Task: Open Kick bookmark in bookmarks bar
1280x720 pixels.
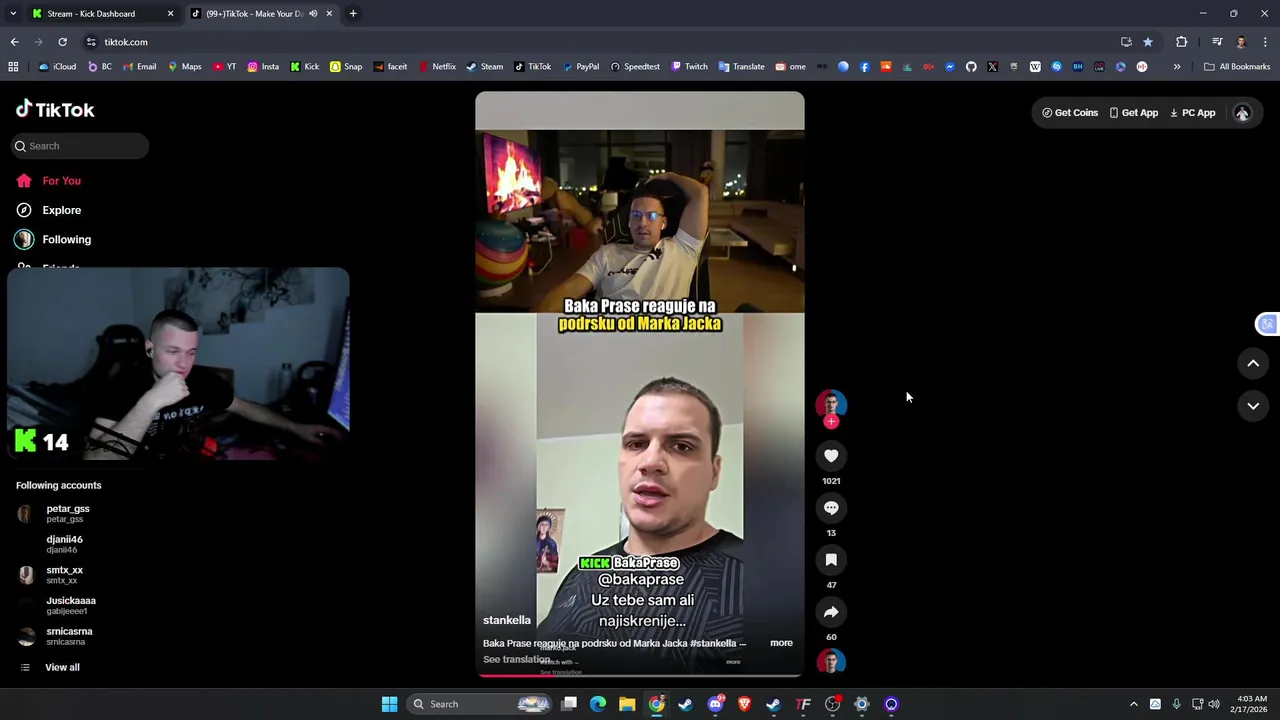Action: point(305,67)
